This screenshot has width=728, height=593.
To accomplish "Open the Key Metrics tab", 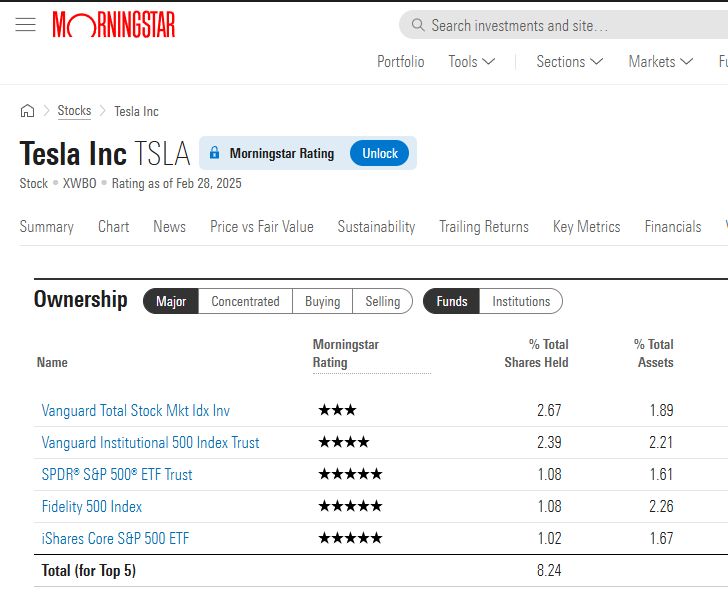I will [586, 227].
